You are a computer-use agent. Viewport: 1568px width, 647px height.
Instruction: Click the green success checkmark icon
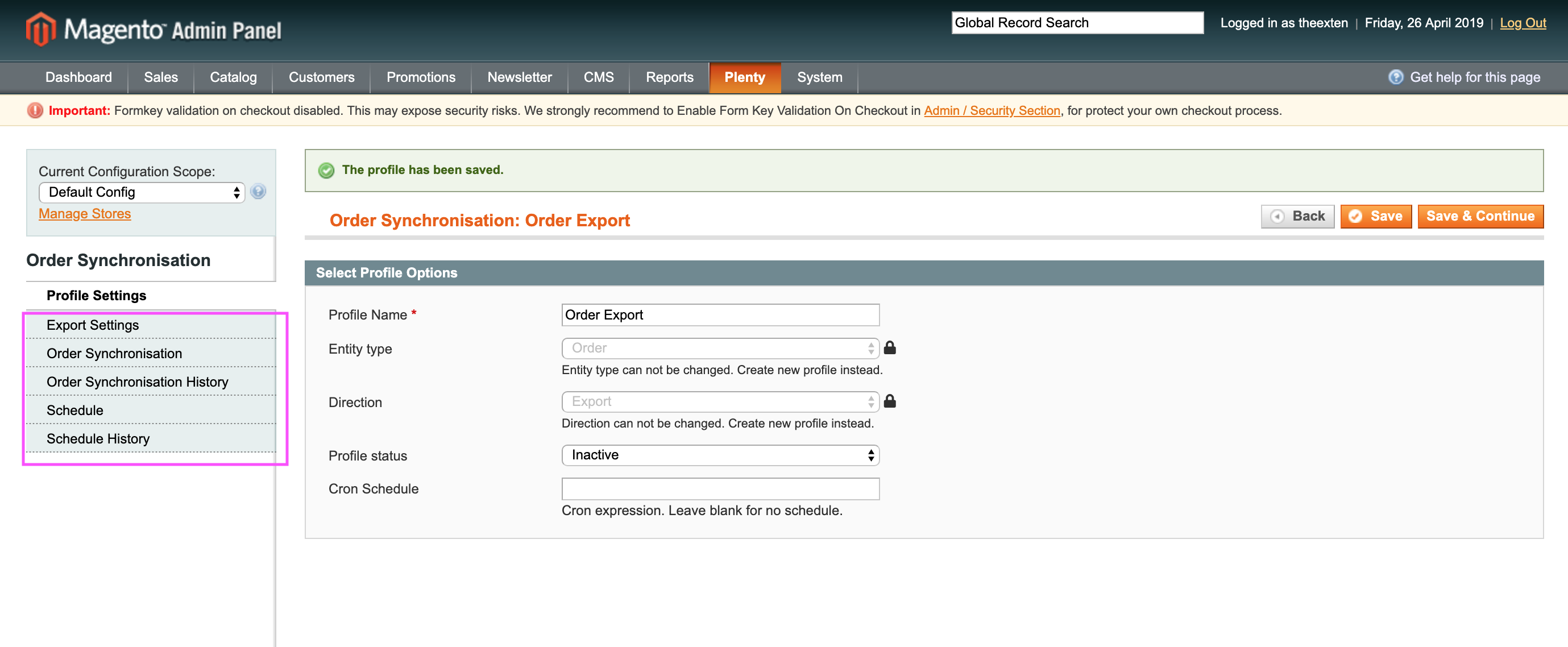click(x=326, y=170)
